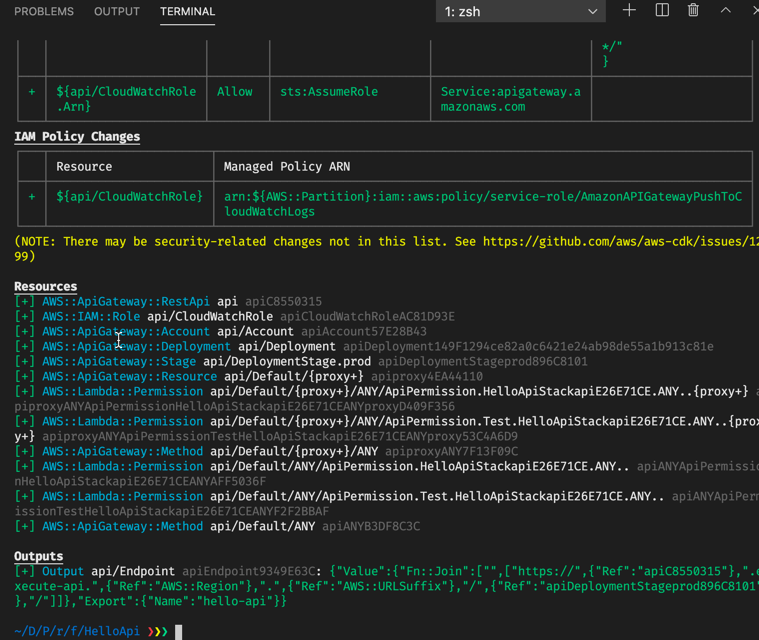
Task: Click the split terminal icon
Action: coord(662,10)
